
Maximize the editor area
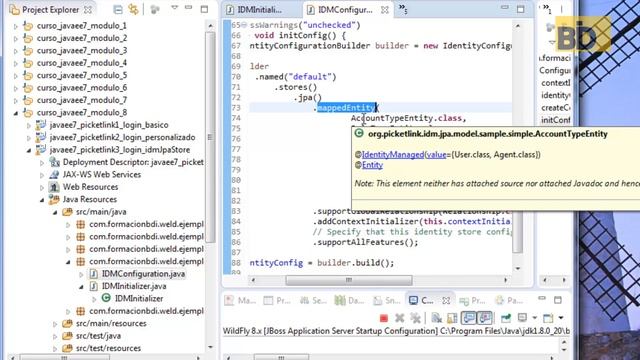520,9
